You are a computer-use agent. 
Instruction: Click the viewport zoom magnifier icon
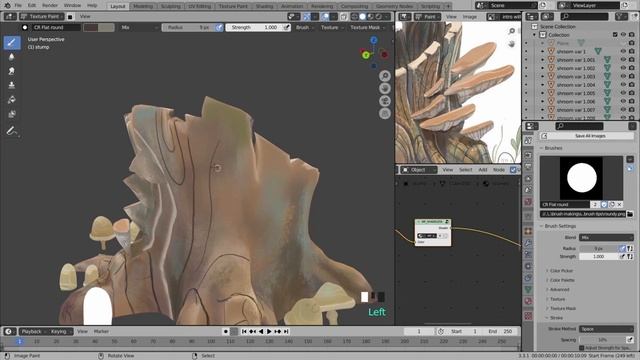384,76
